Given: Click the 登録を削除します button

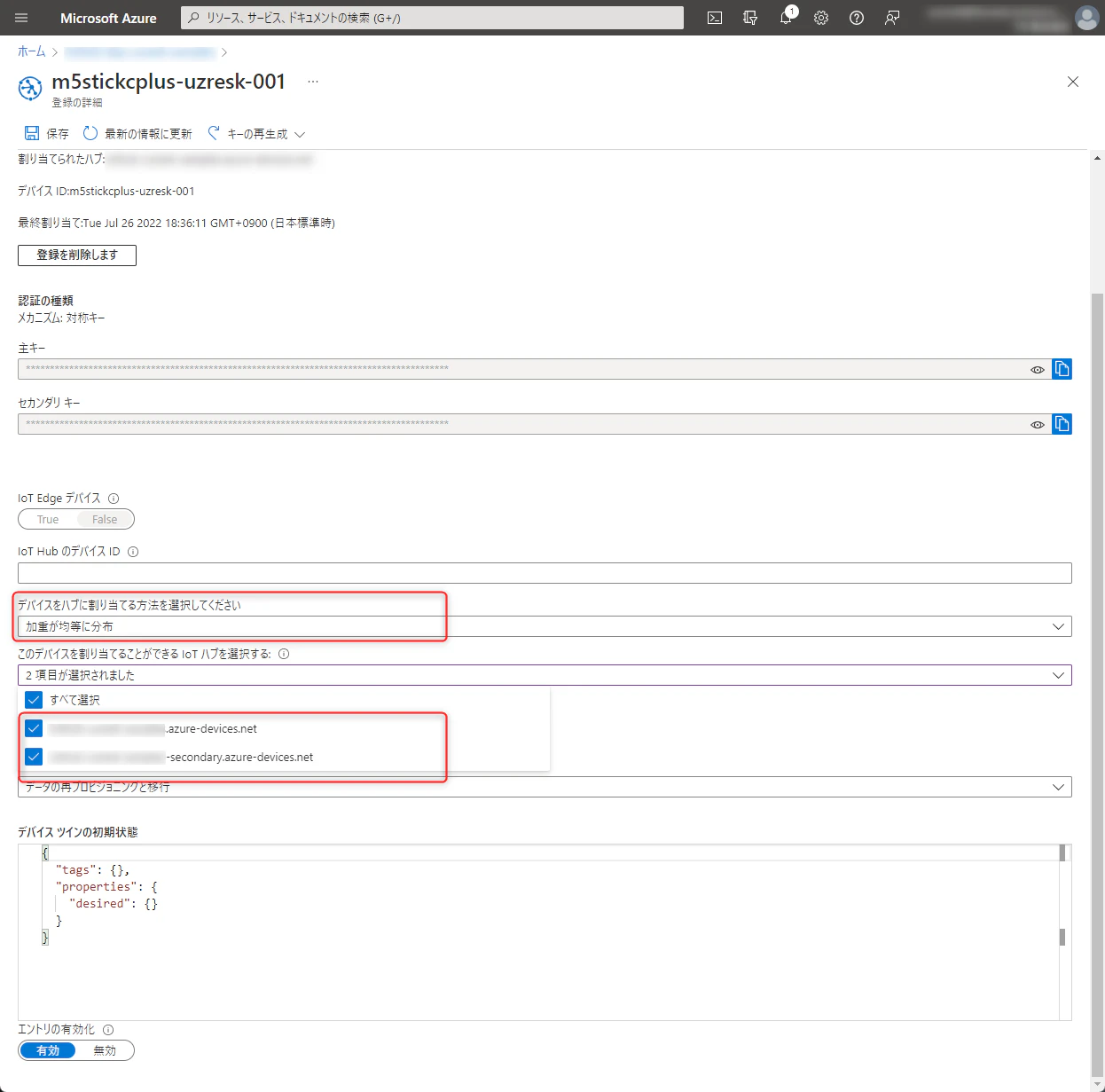Looking at the screenshot, I should [77, 255].
